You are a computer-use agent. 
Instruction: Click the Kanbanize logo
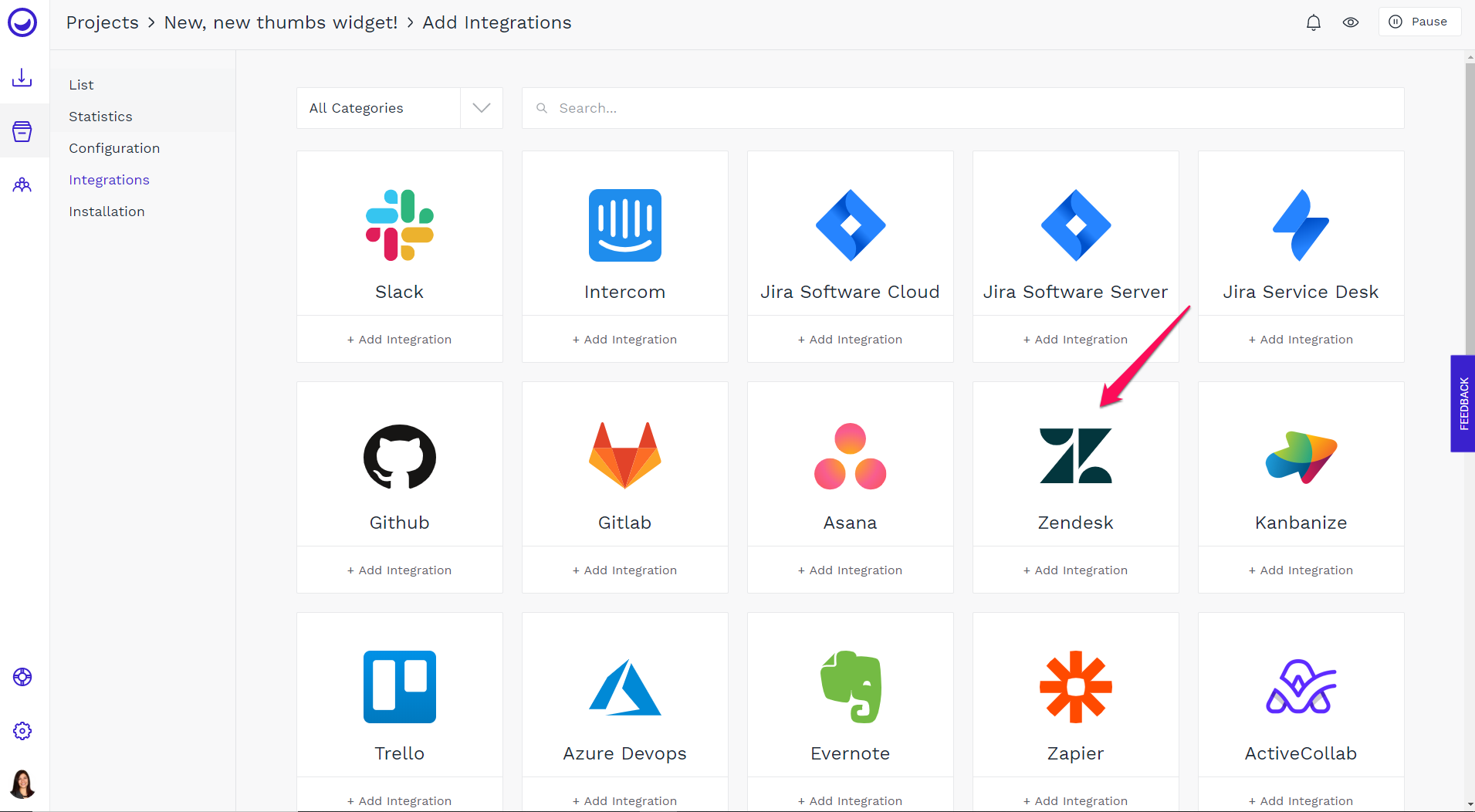[x=1301, y=457]
